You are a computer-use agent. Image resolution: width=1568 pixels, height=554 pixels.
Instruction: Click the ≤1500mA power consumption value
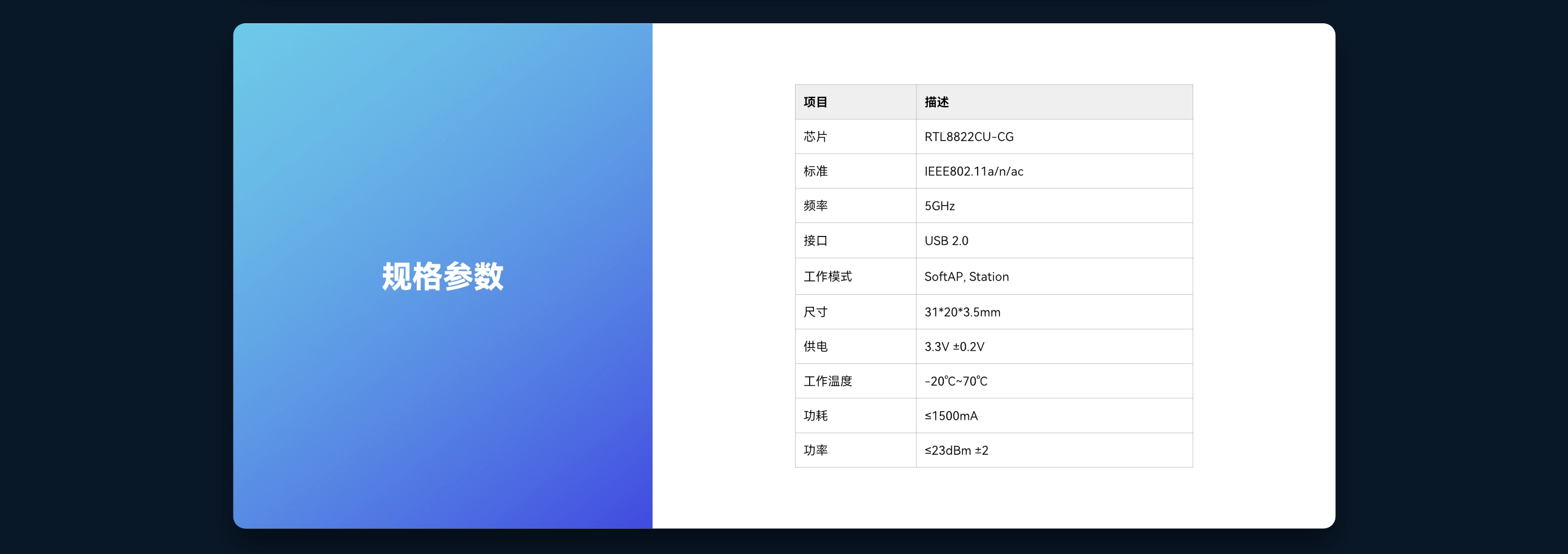pos(951,415)
